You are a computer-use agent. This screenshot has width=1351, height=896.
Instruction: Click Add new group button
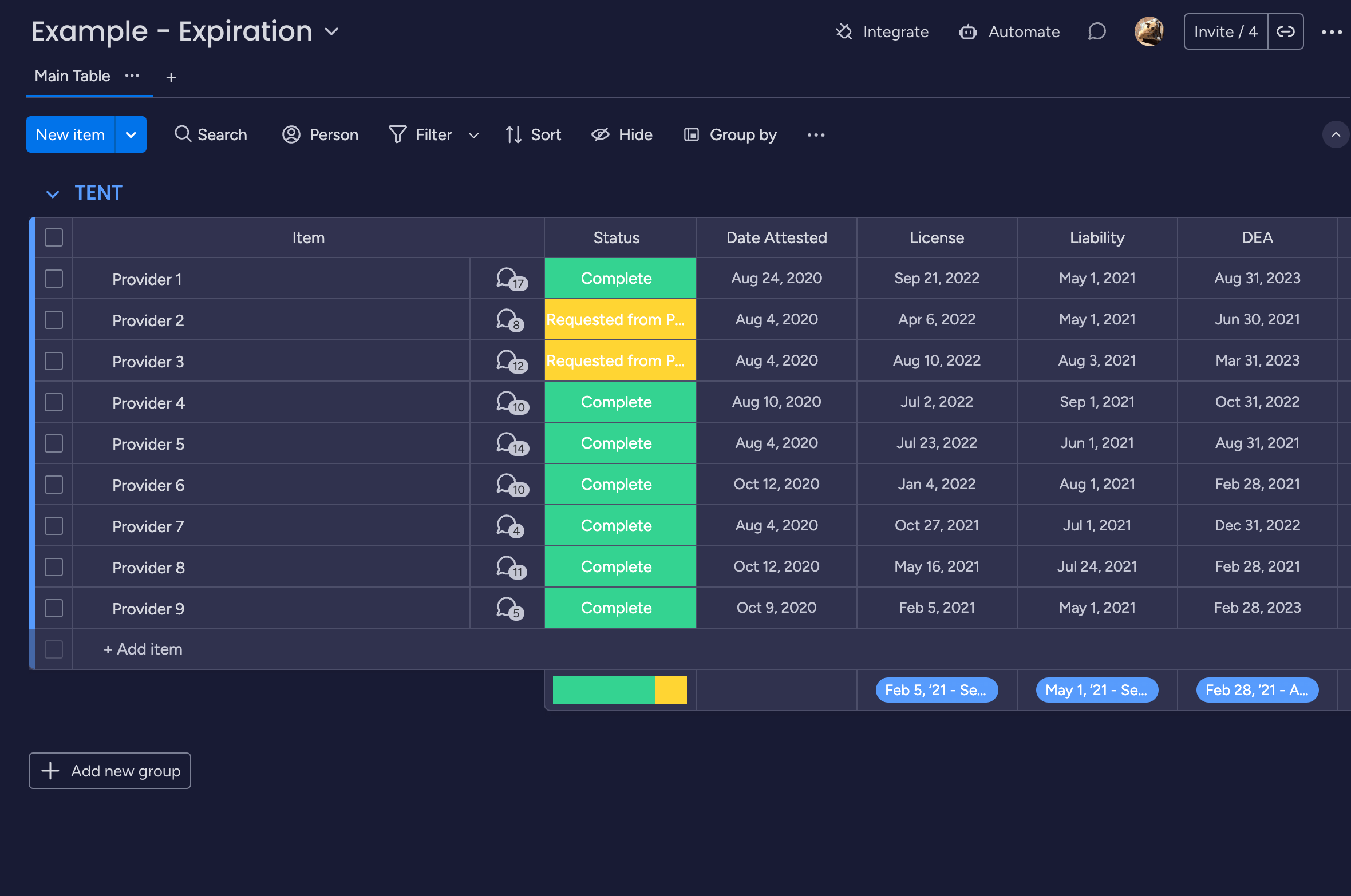tap(110, 771)
